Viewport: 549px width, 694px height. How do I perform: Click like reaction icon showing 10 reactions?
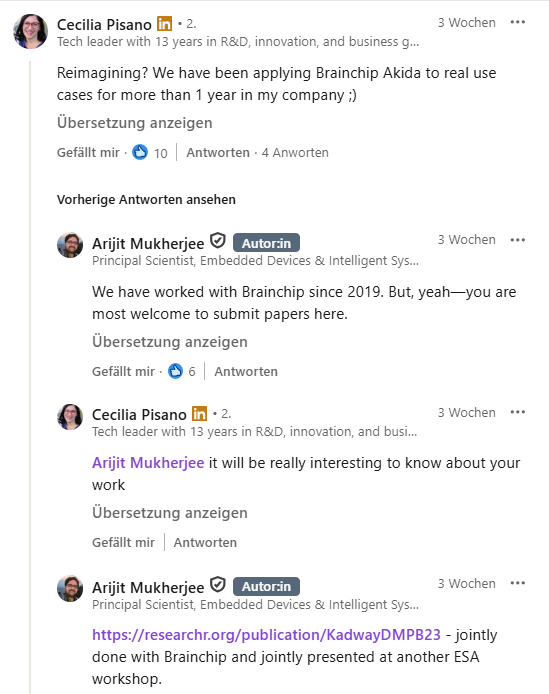click(140, 152)
